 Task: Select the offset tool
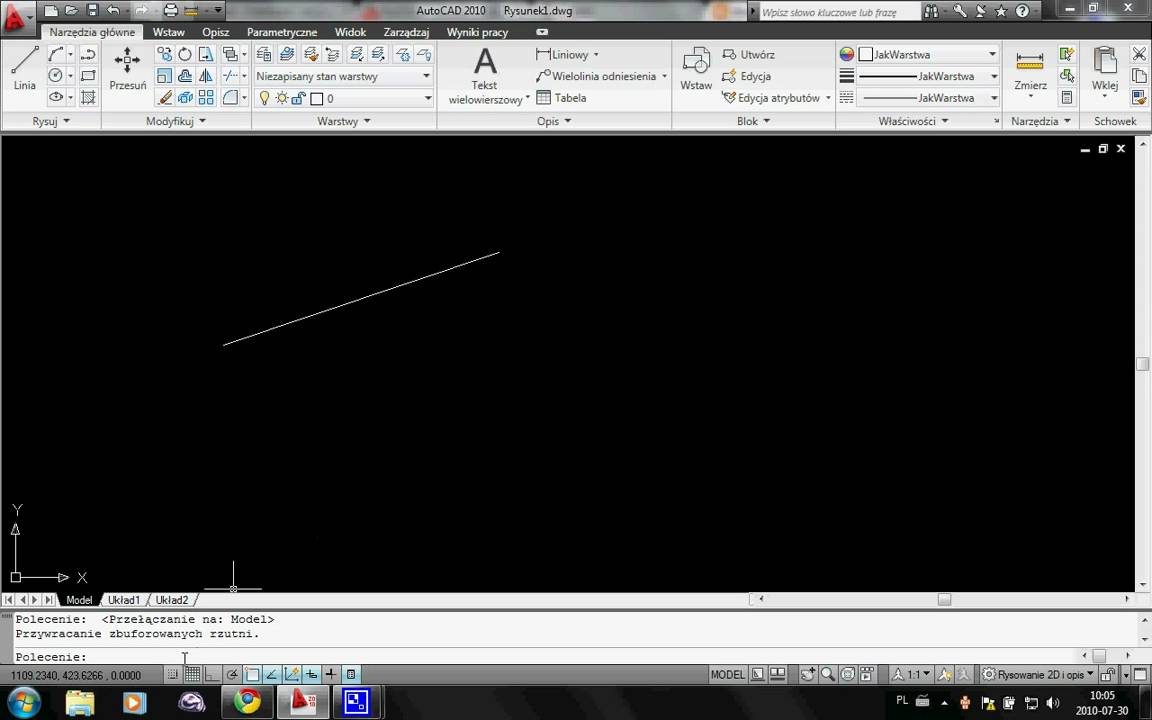click(x=185, y=76)
